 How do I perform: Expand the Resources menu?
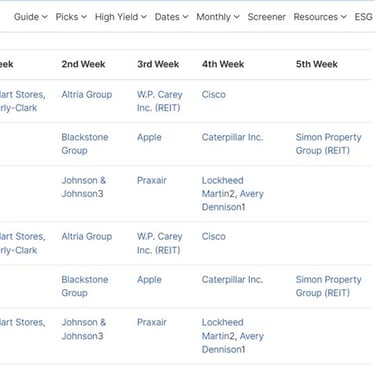tap(320, 17)
